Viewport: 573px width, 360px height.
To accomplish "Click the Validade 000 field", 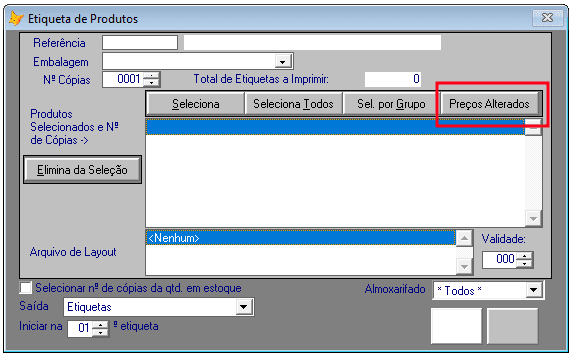I will tap(500, 259).
